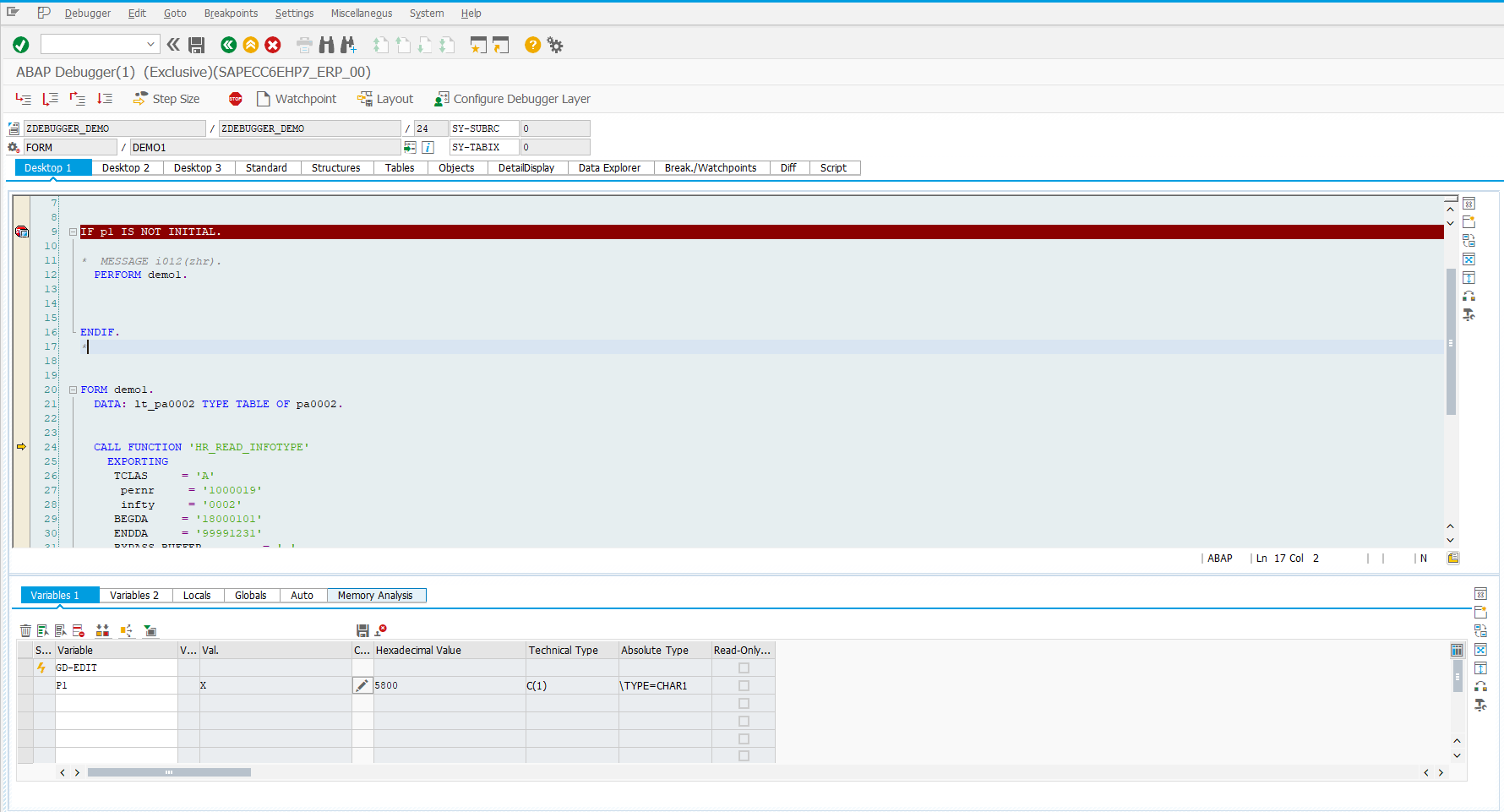Collapse the IF p1 code block
The image size is (1504, 812).
[74, 232]
